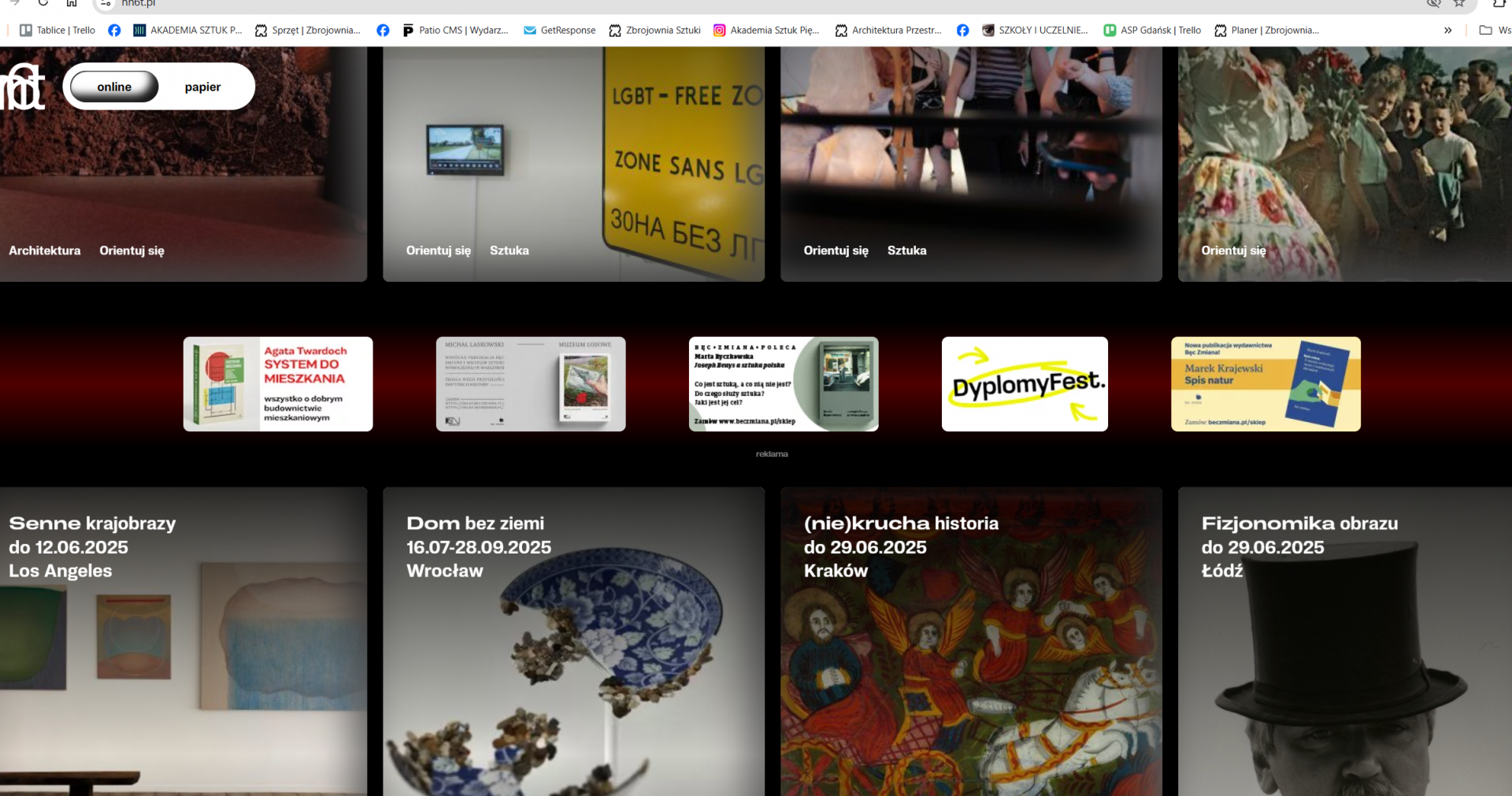1512x796 pixels.
Task: Click the site logo in top-left corner
Action: click(23, 87)
